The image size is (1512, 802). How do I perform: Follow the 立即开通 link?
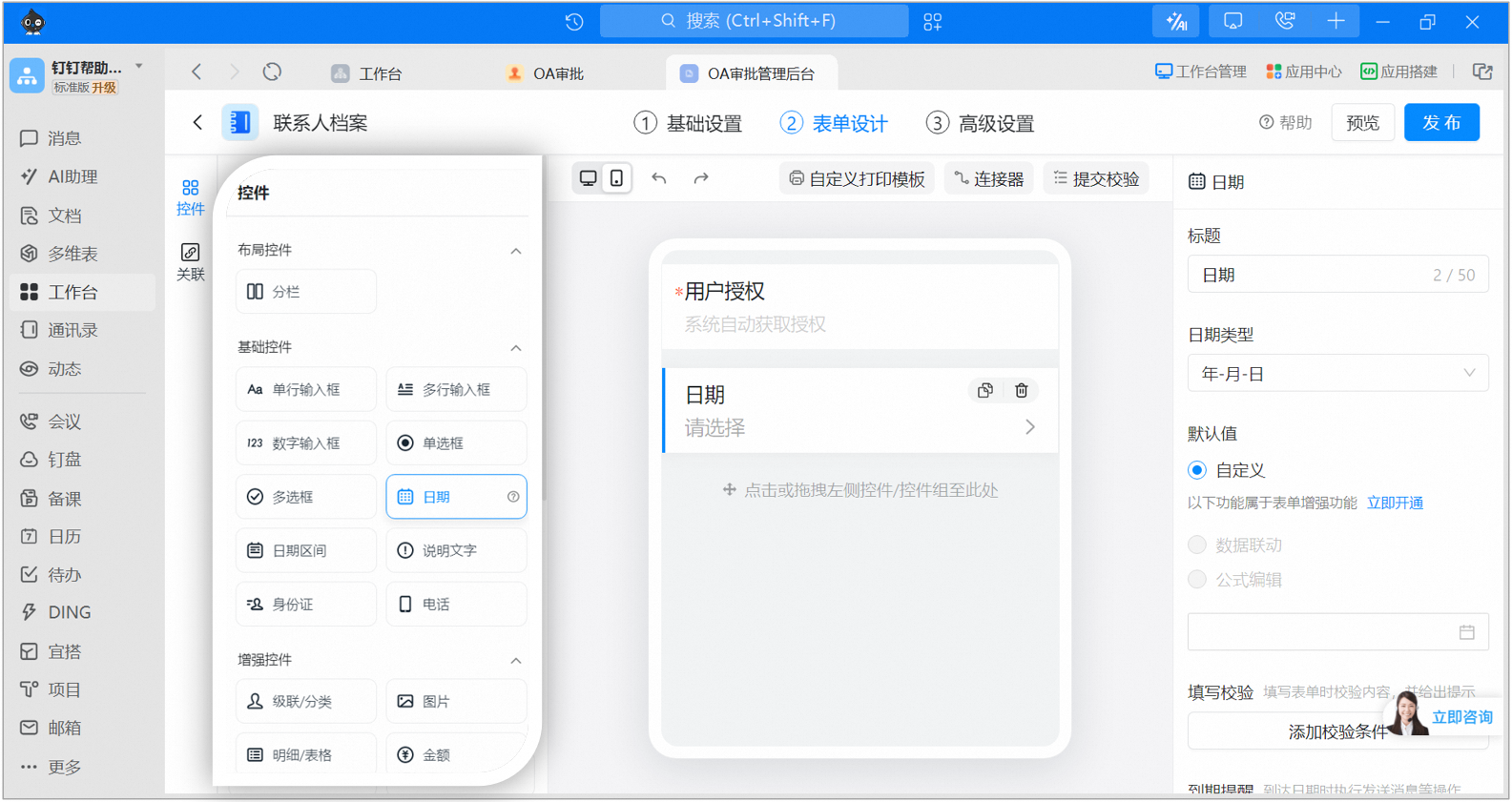tap(1395, 503)
